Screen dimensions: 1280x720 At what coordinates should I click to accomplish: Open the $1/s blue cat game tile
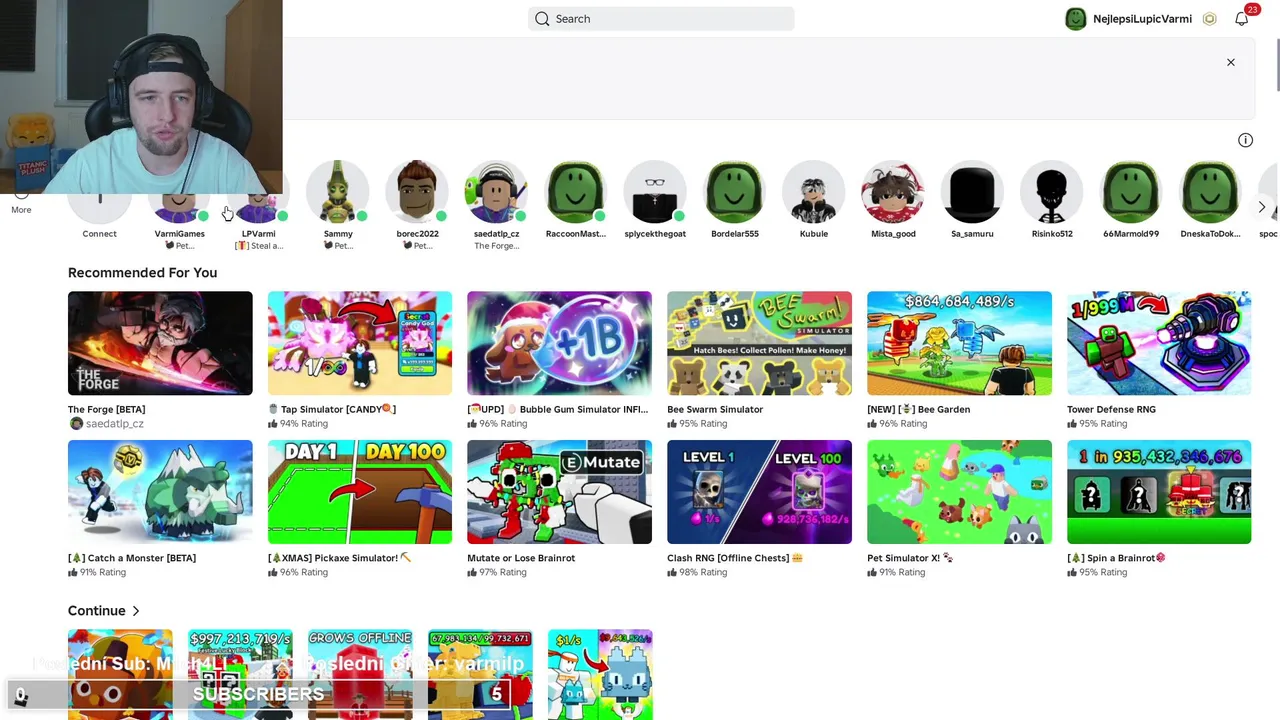[600, 675]
